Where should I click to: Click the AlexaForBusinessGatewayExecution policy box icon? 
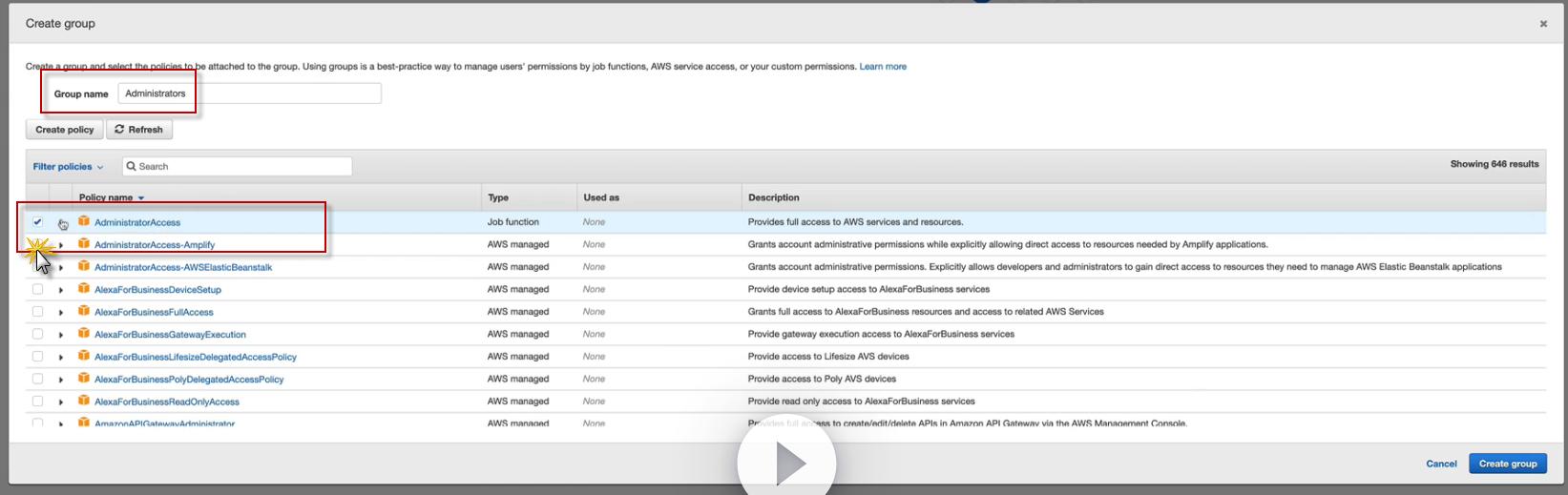tap(84, 334)
